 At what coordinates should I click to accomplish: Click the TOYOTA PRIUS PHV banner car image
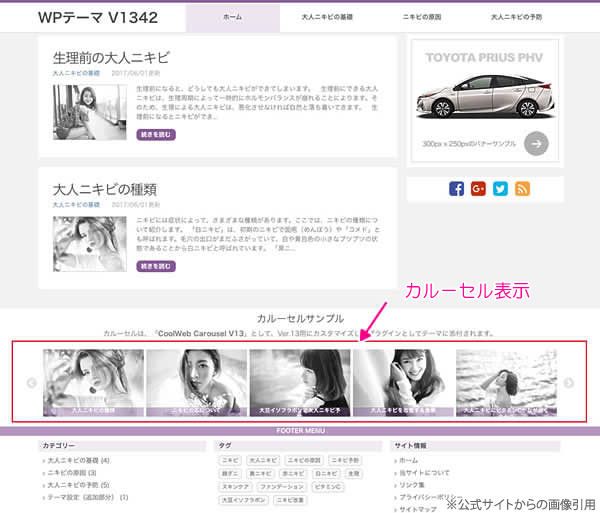(x=485, y=96)
